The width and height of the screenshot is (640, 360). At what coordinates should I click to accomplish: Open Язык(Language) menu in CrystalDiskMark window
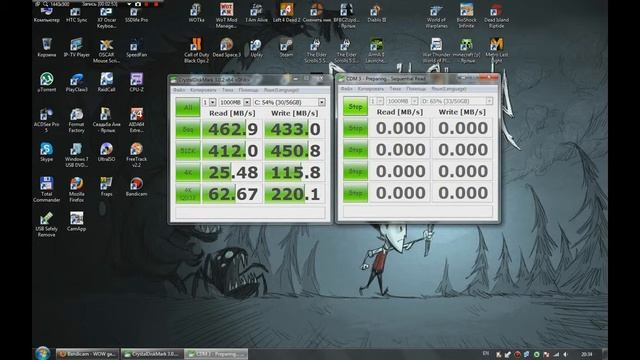point(281,90)
